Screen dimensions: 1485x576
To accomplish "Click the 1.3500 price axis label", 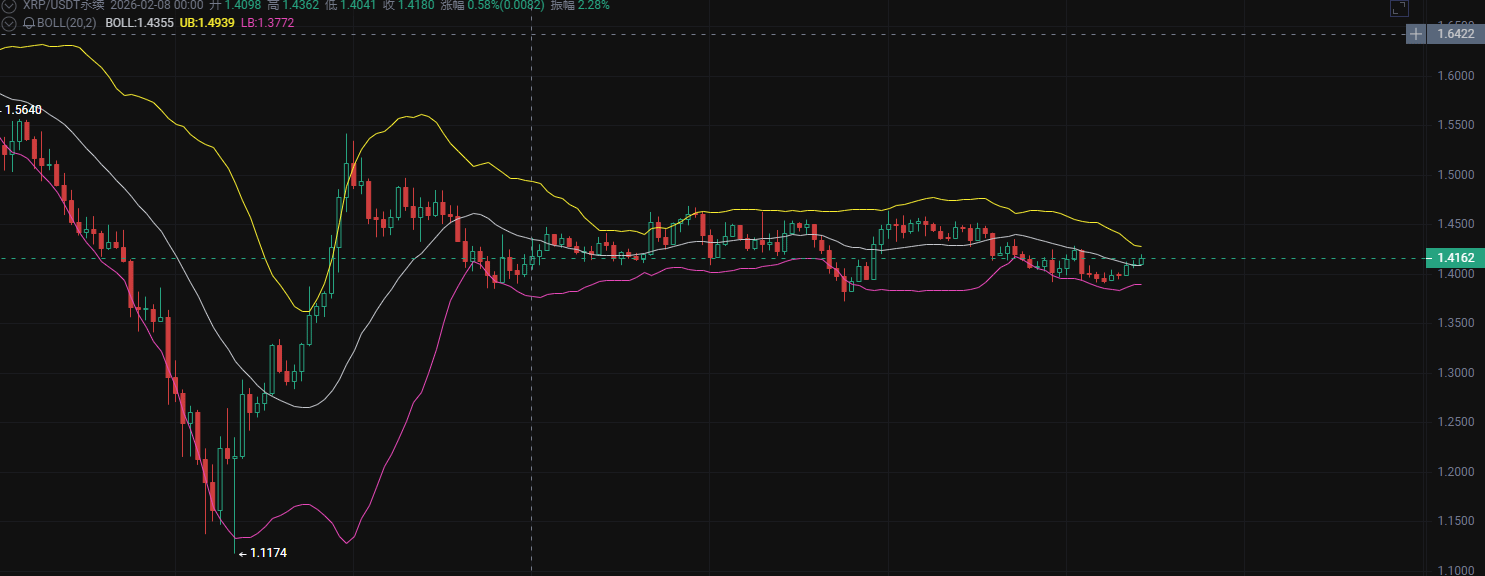I will pos(1456,323).
